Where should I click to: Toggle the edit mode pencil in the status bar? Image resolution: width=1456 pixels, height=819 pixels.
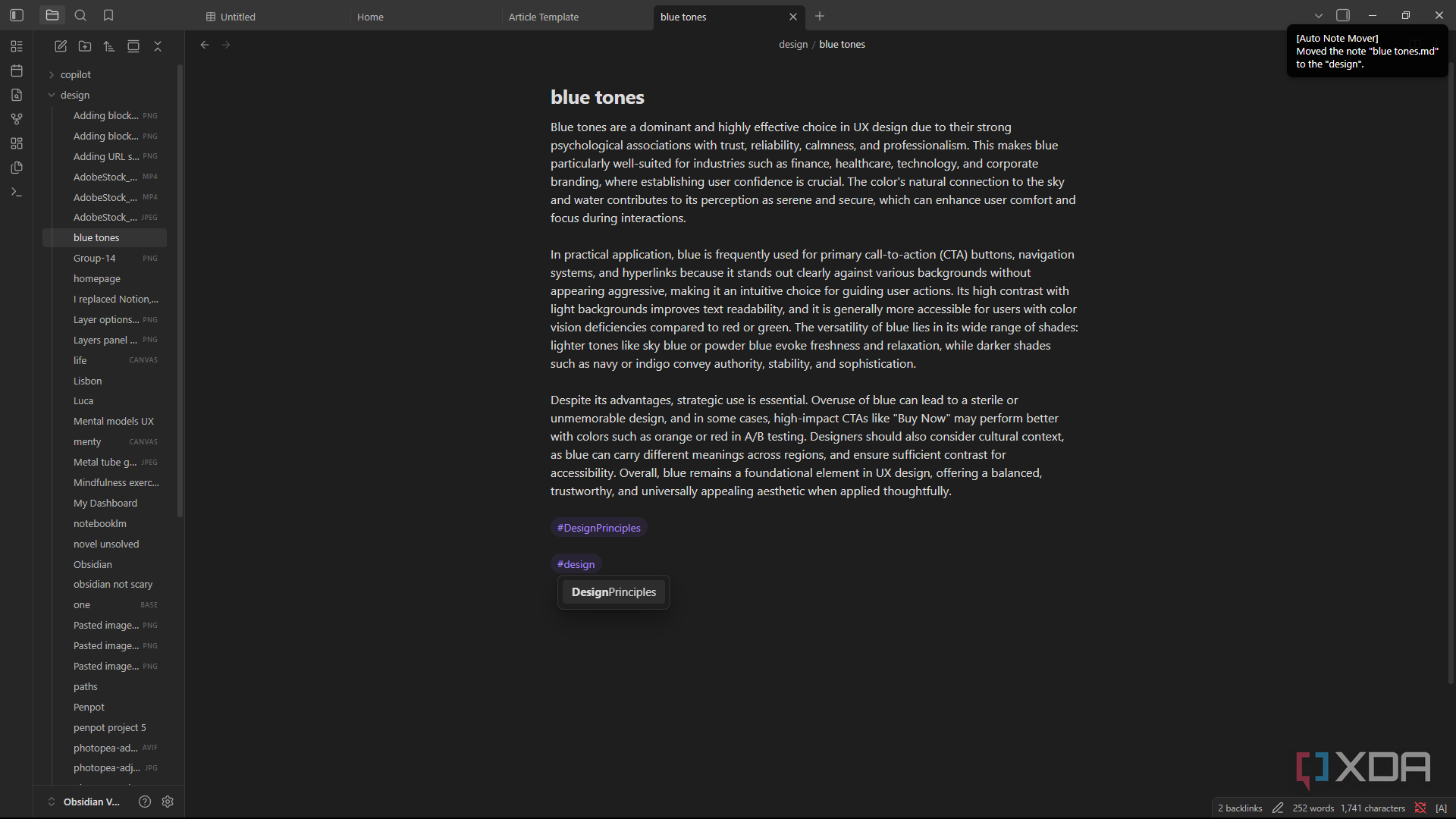[x=1278, y=808]
